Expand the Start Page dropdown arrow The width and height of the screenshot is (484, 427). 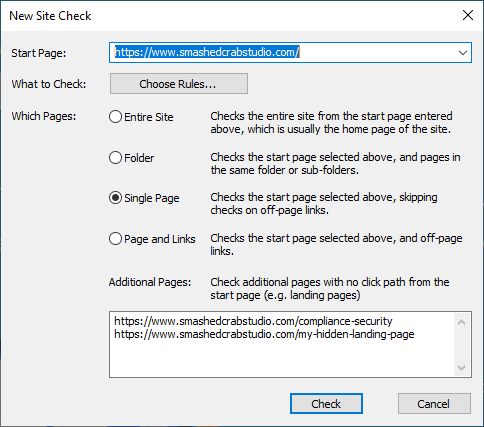pos(463,53)
